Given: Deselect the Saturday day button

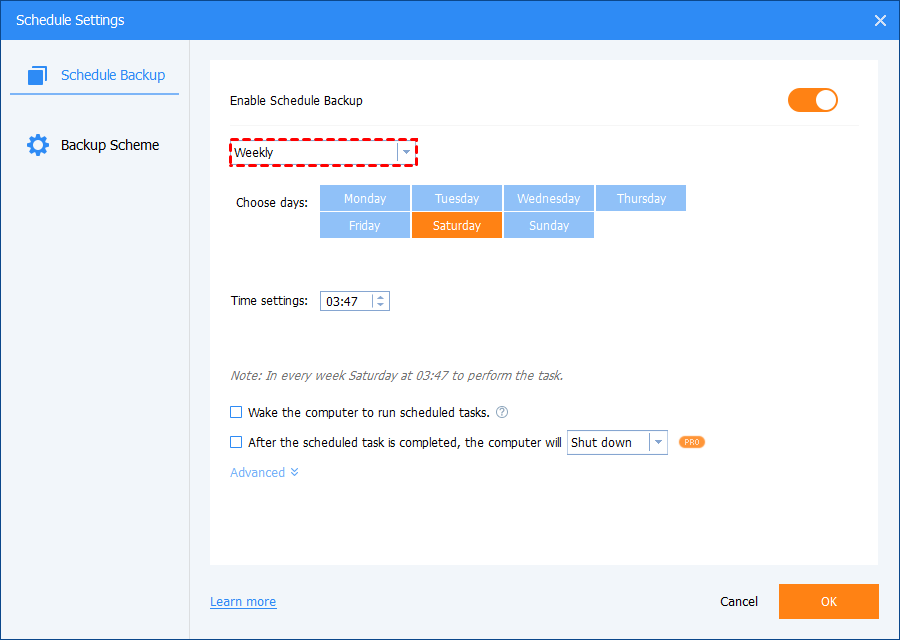Looking at the screenshot, I should click(x=457, y=225).
